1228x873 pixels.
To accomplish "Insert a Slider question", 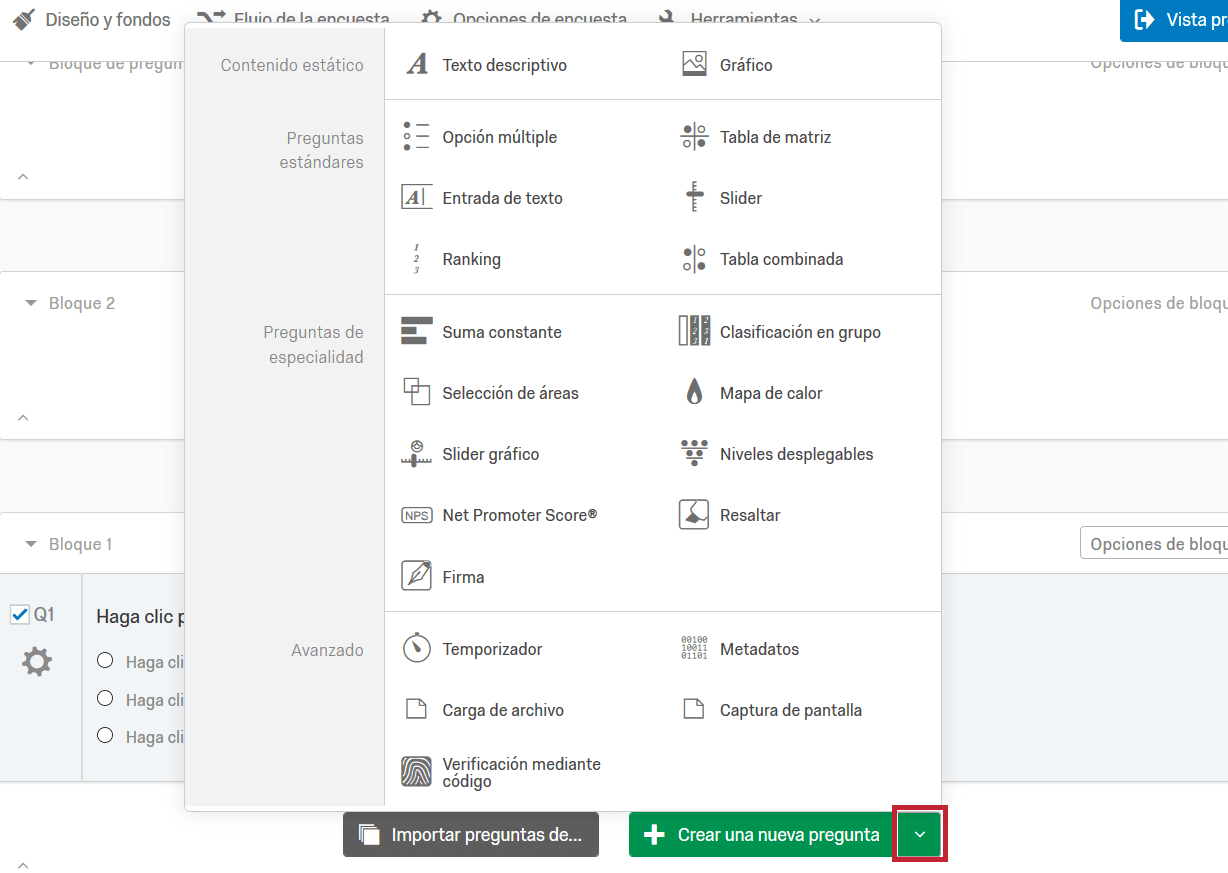I will tap(741, 197).
